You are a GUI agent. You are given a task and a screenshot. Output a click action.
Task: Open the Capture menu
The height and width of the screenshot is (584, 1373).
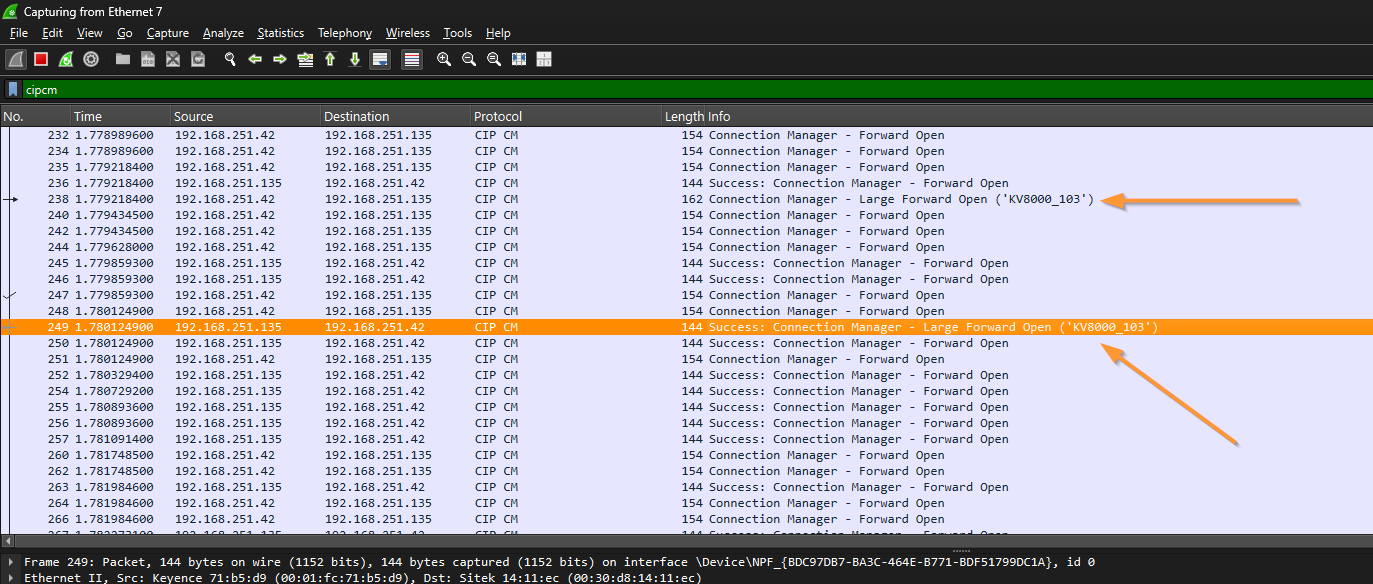coord(168,33)
